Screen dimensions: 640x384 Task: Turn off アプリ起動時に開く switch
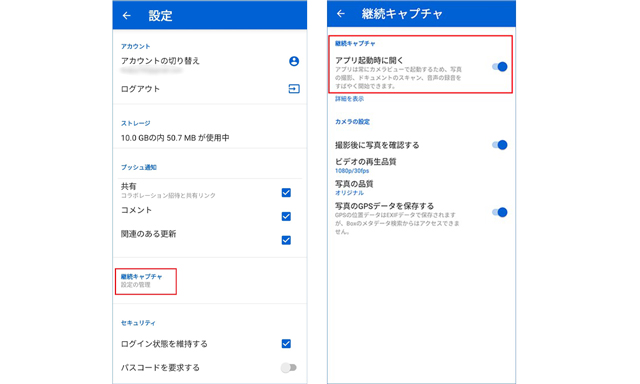[x=500, y=67]
